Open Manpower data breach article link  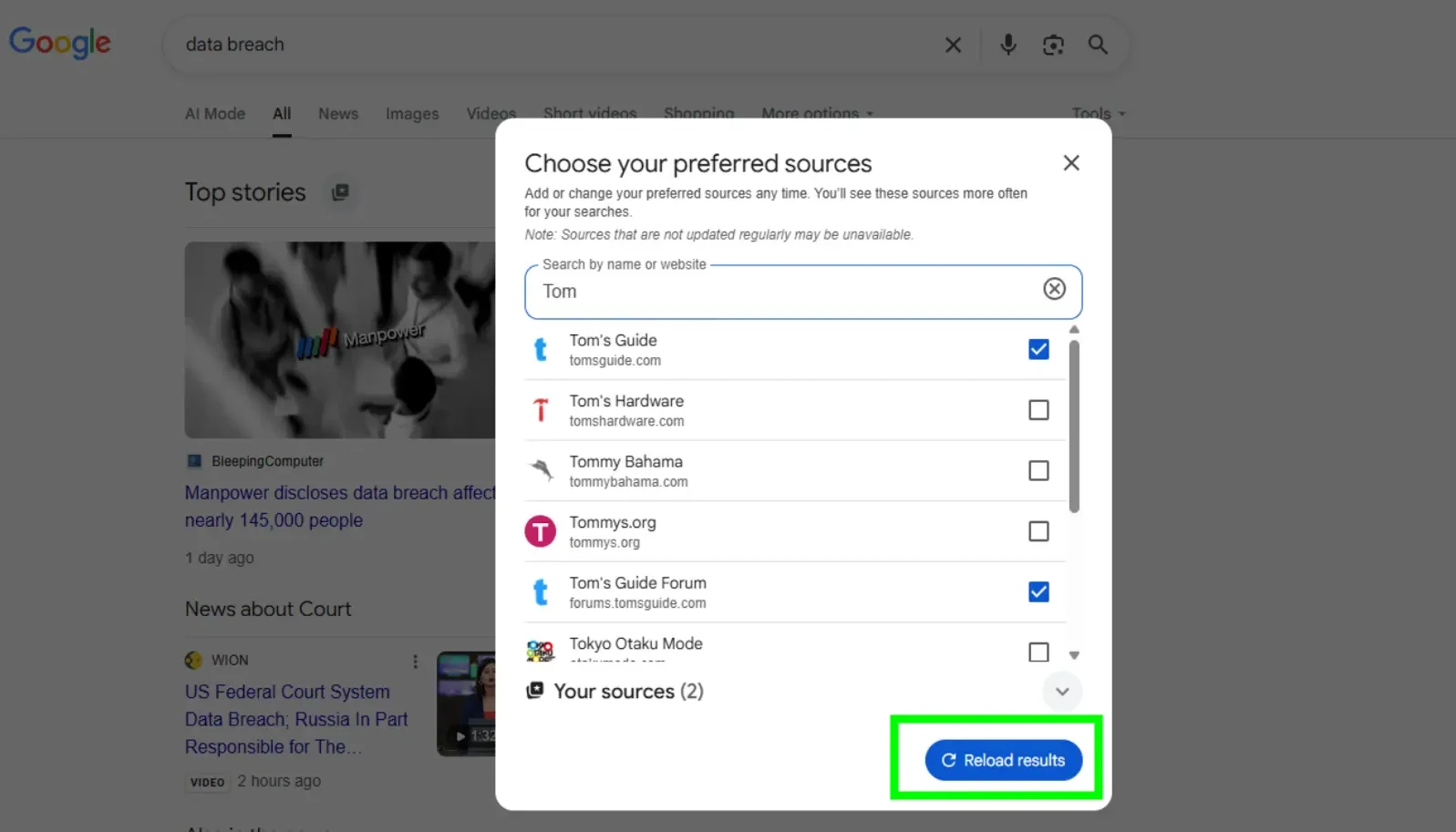pos(340,507)
